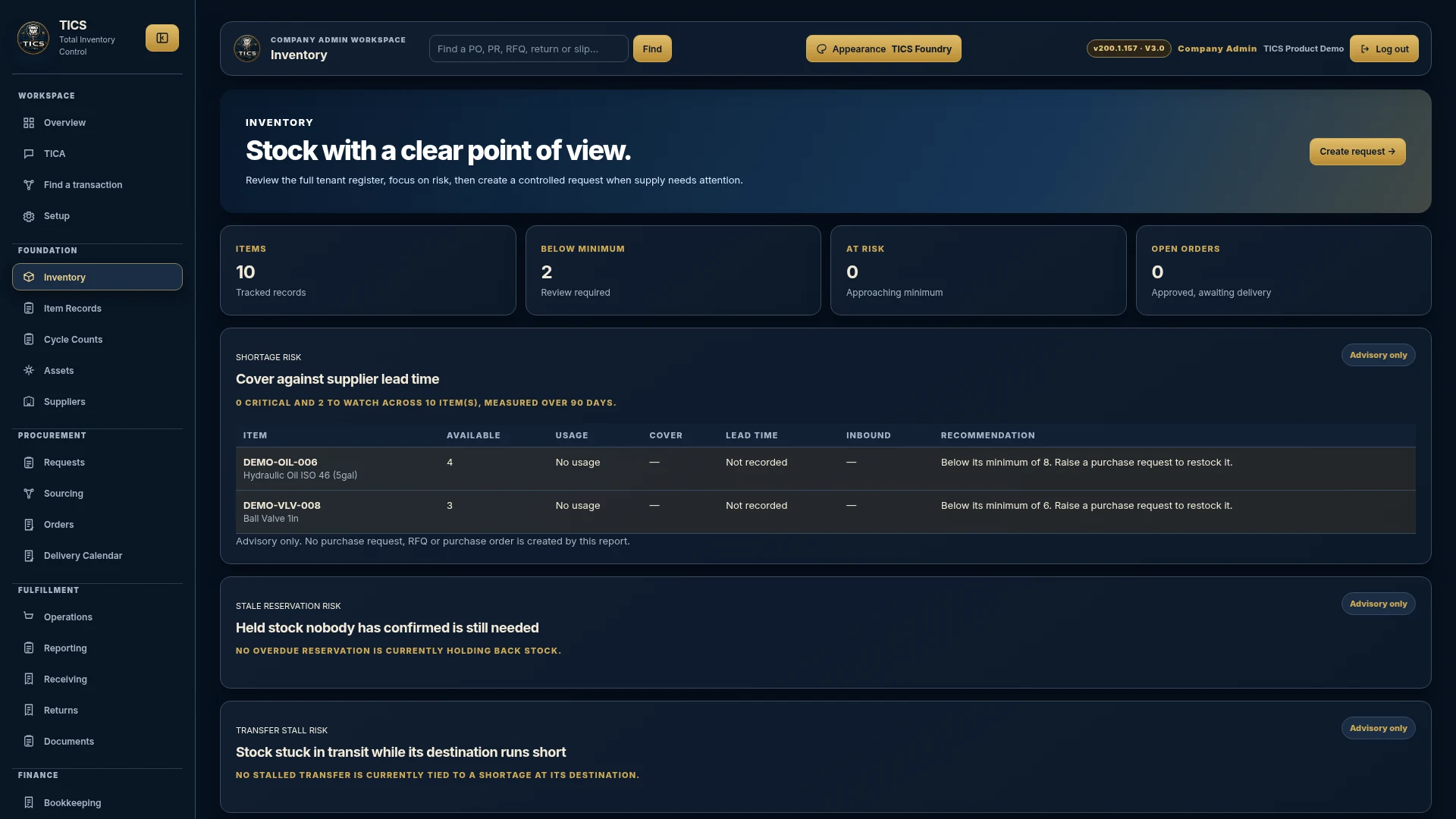Click the TICS logo beside the Inventory workspace title

pyautogui.click(x=247, y=49)
